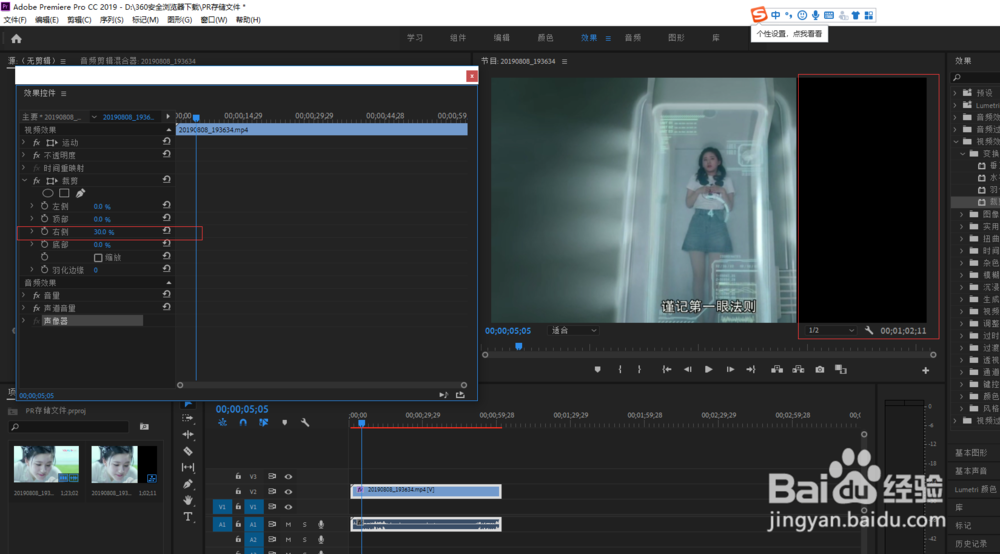Solo audio track A1
The height and width of the screenshot is (554, 1000).
tap(304, 525)
